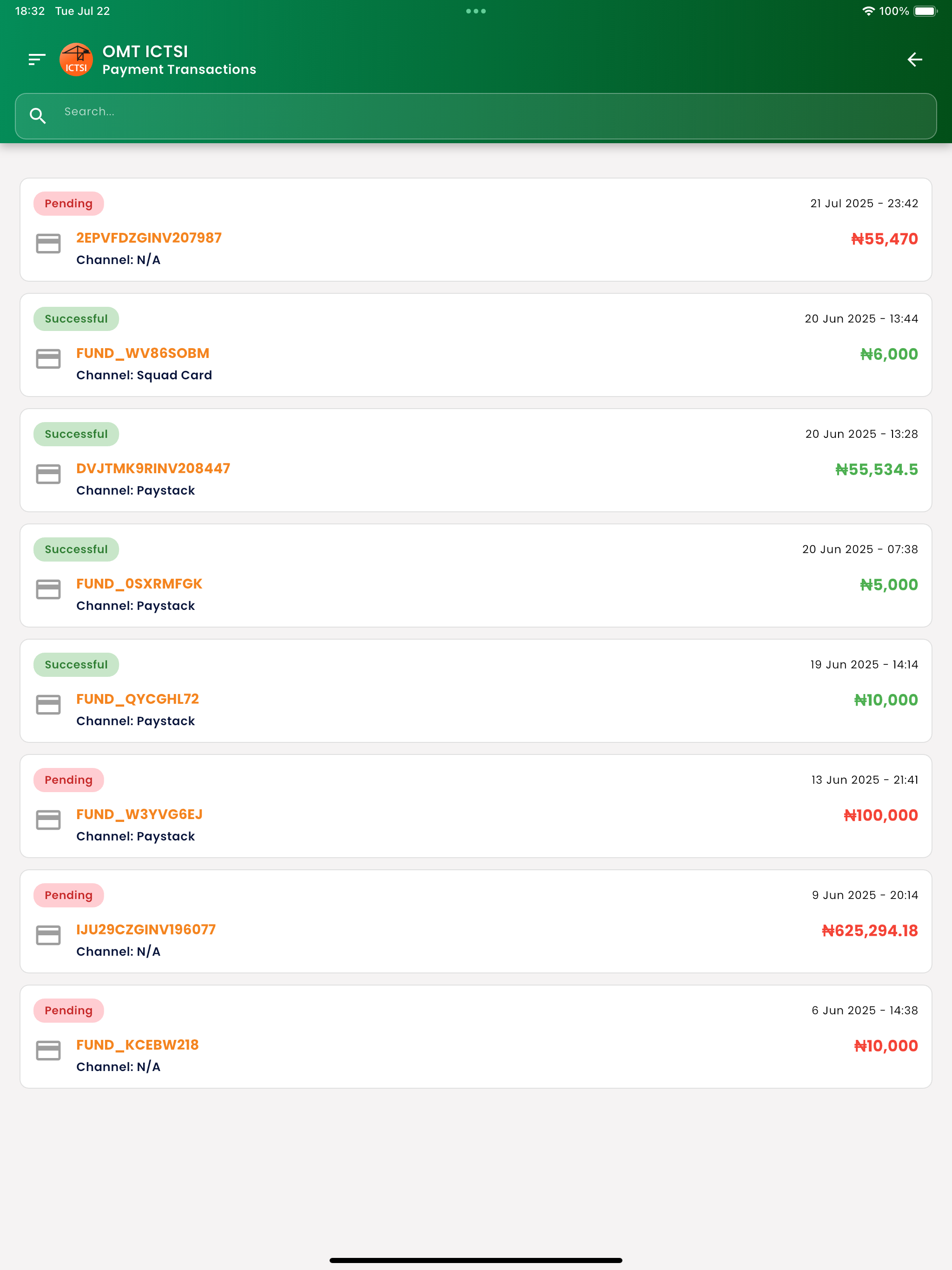Open the hamburger menu icon

pos(37,59)
